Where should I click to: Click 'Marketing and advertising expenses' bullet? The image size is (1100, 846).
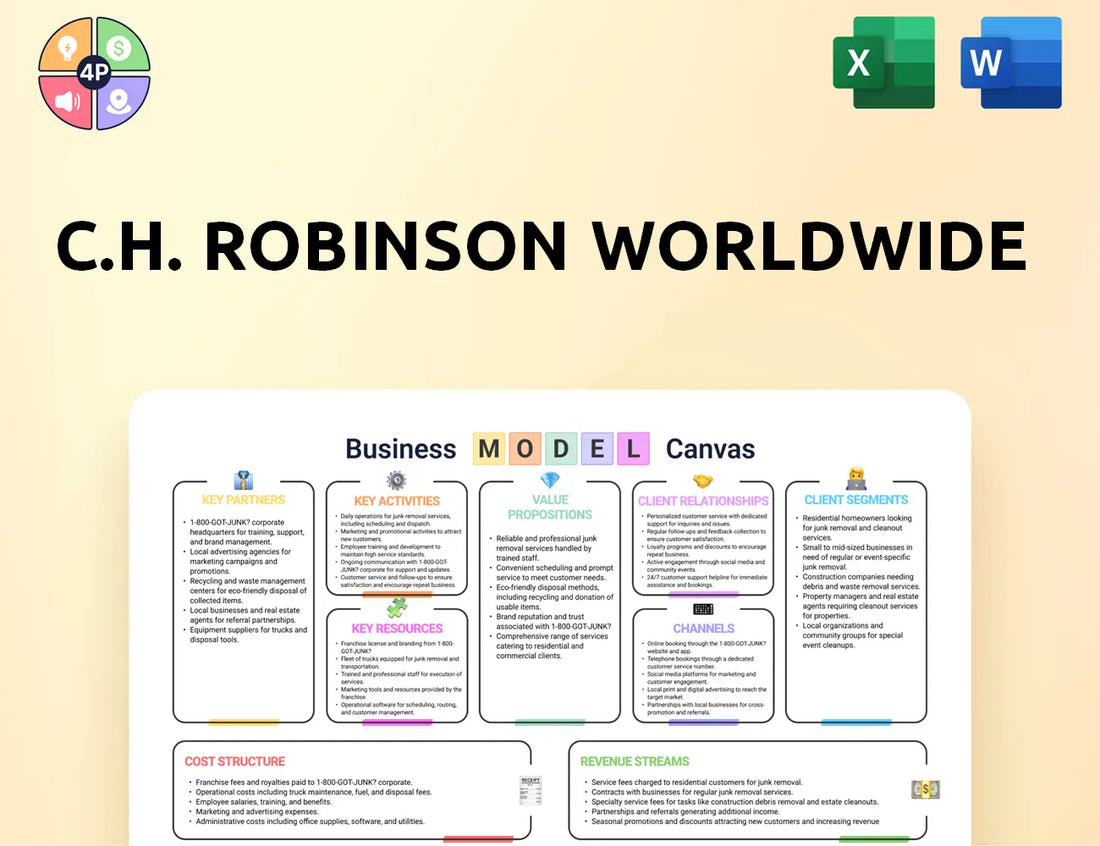(x=255, y=811)
